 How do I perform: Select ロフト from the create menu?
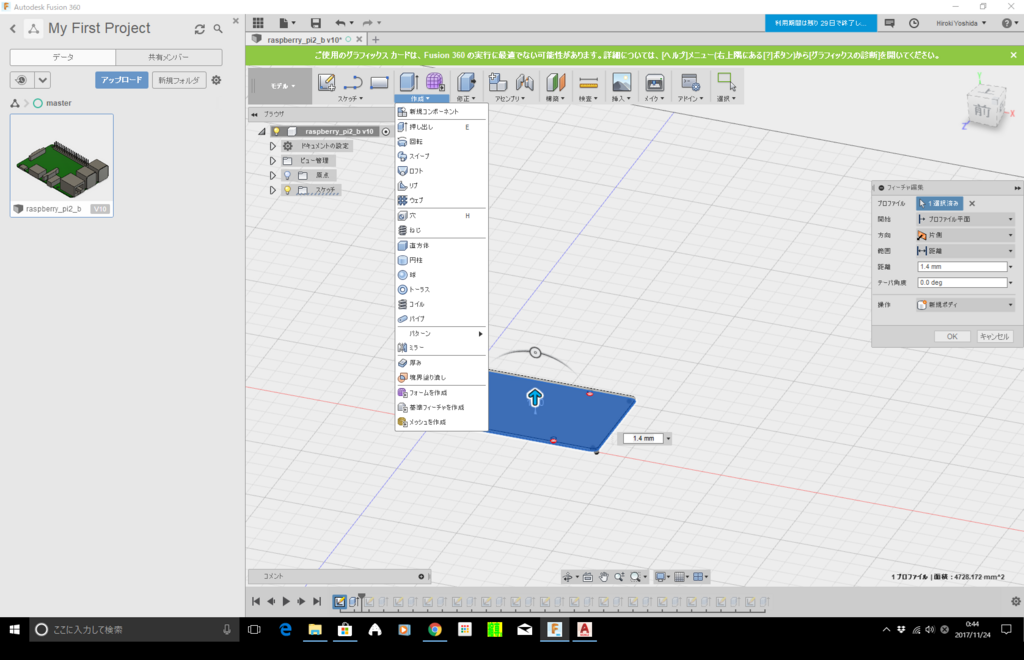441,171
